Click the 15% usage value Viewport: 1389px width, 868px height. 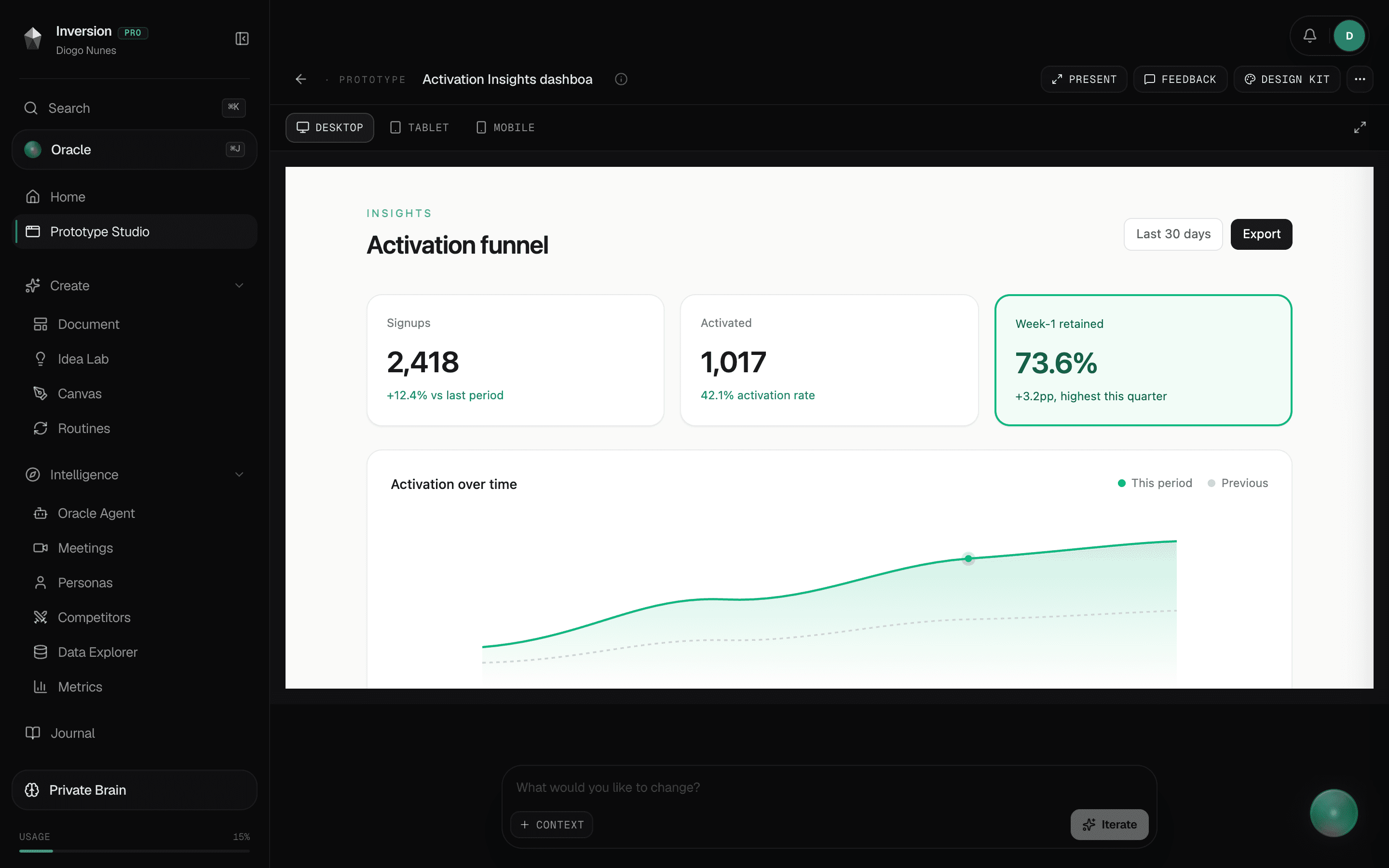(241, 837)
